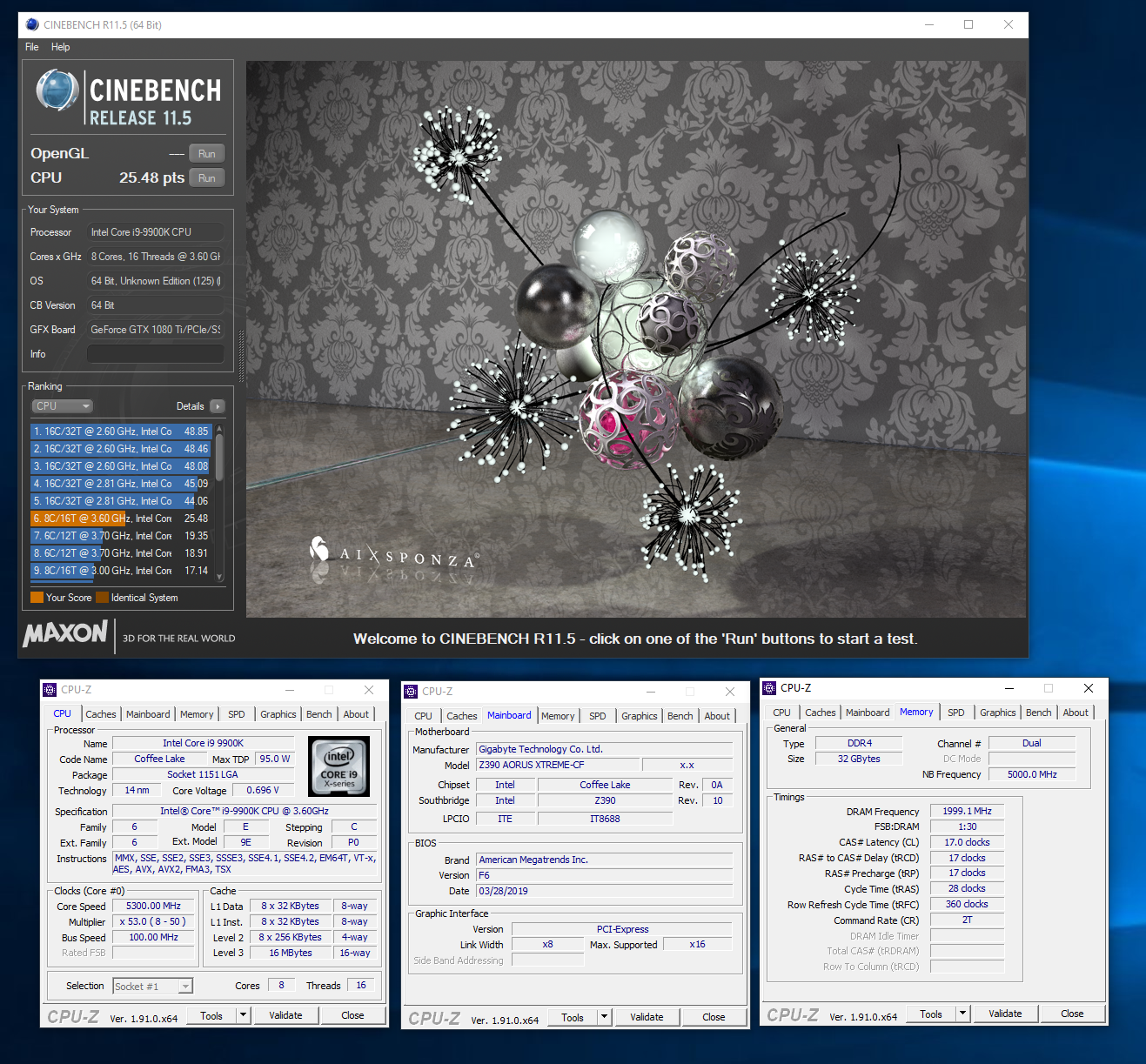Open the Help menu in Cinebench
Image resolution: width=1146 pixels, height=1064 pixels.
pos(60,47)
